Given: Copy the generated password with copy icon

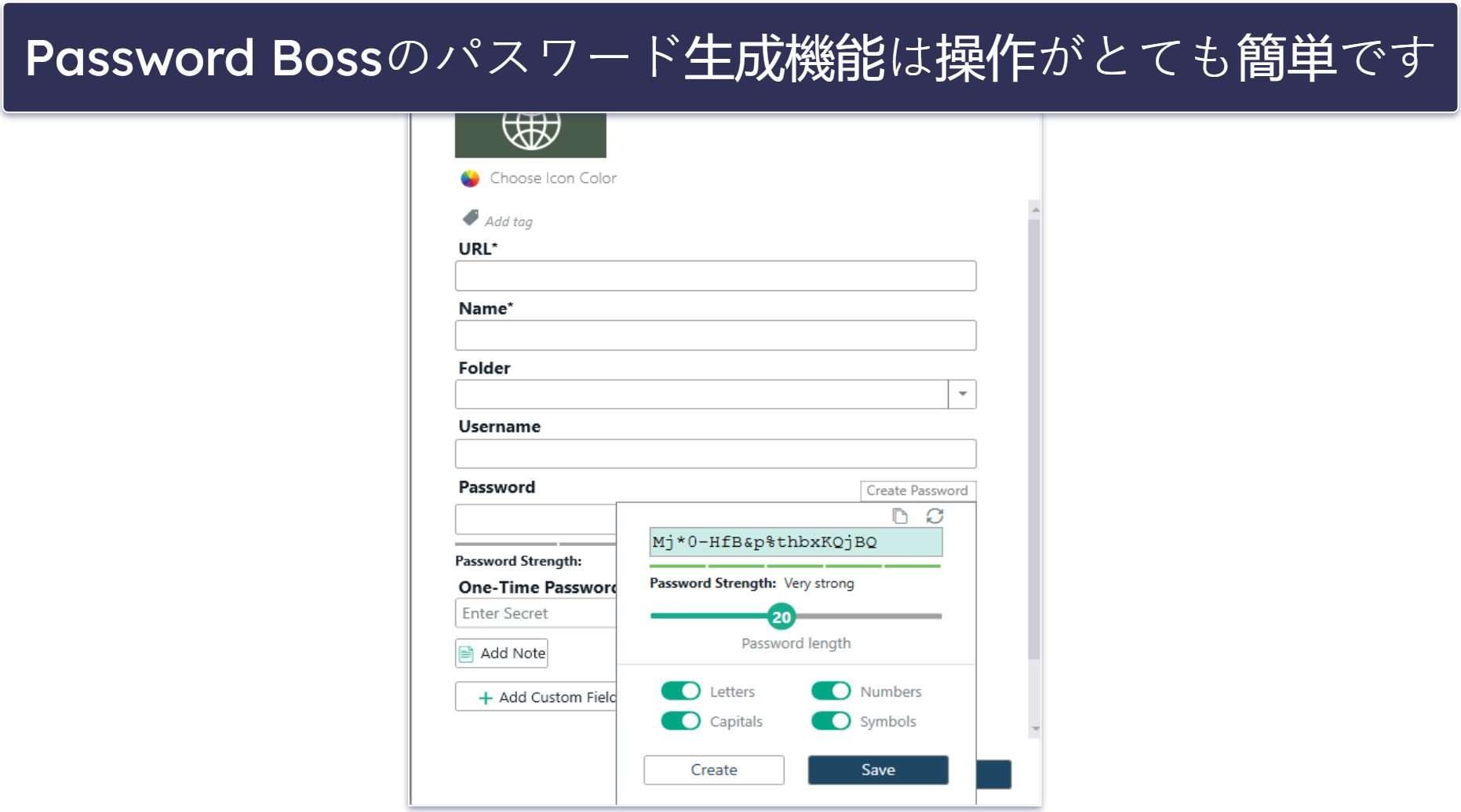Looking at the screenshot, I should [x=900, y=516].
